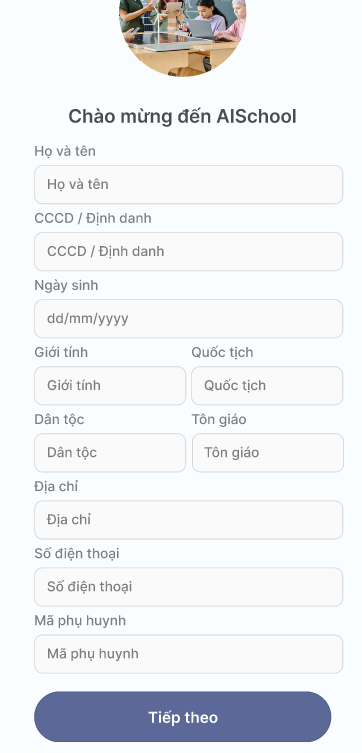The image size is (362, 753).
Task: Click the CCCD / Định danh label above its field
Action: tap(93, 219)
